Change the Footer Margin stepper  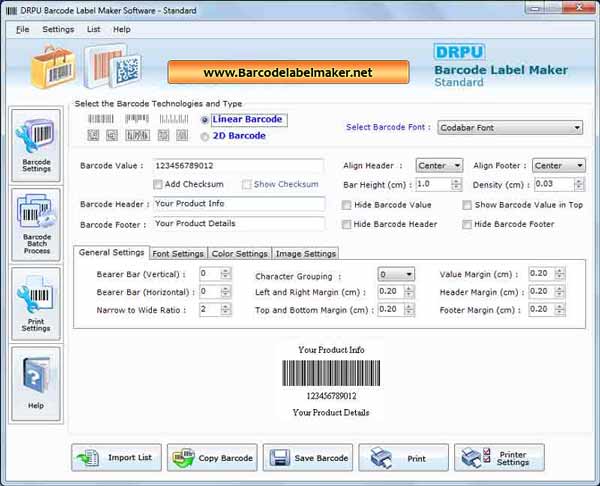coord(559,309)
